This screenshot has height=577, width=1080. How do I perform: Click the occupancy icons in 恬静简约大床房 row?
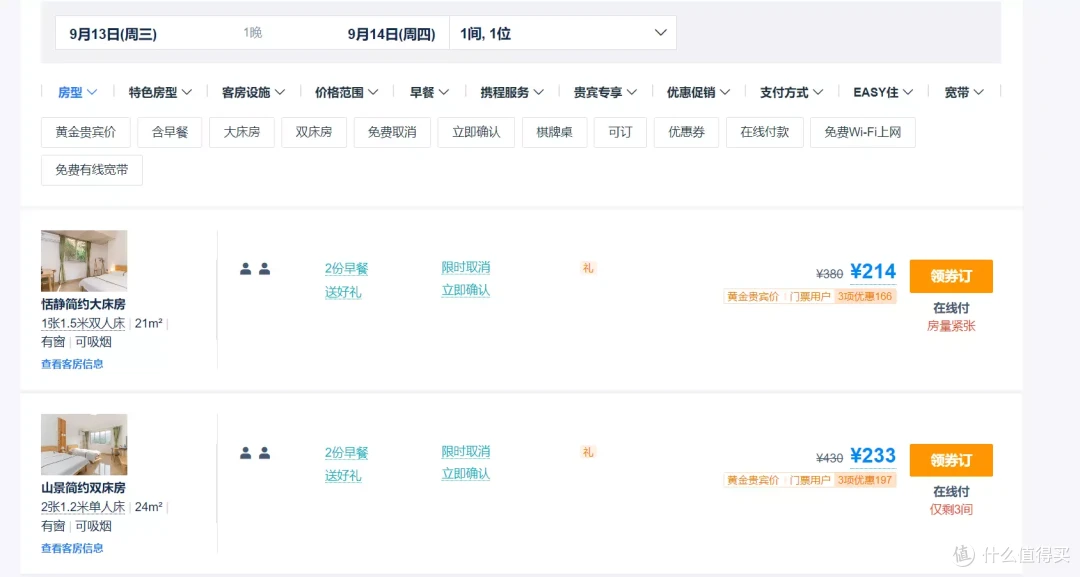255,269
